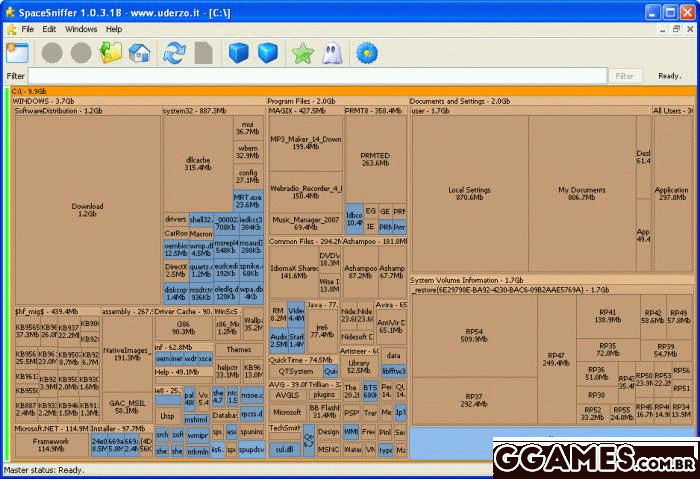Click the Master Rescan refresh arrows icon
The width and height of the screenshot is (700, 479).
pyautogui.click(x=175, y=52)
